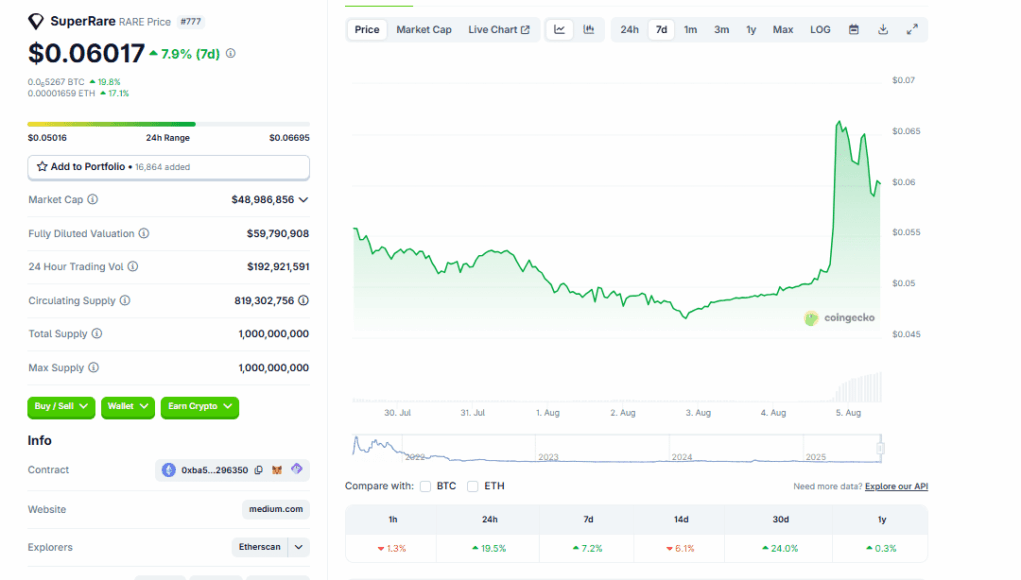Open Live Chart external link
This screenshot has height=580, width=1021.
pyautogui.click(x=499, y=29)
